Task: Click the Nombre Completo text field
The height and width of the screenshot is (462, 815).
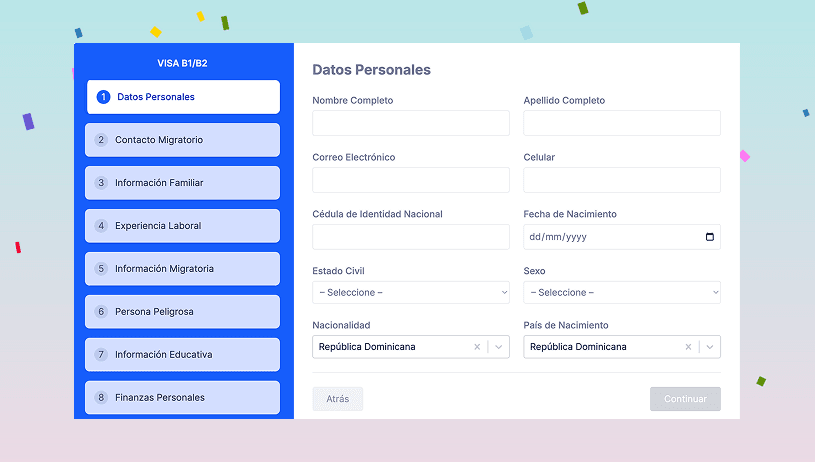Action: point(411,123)
